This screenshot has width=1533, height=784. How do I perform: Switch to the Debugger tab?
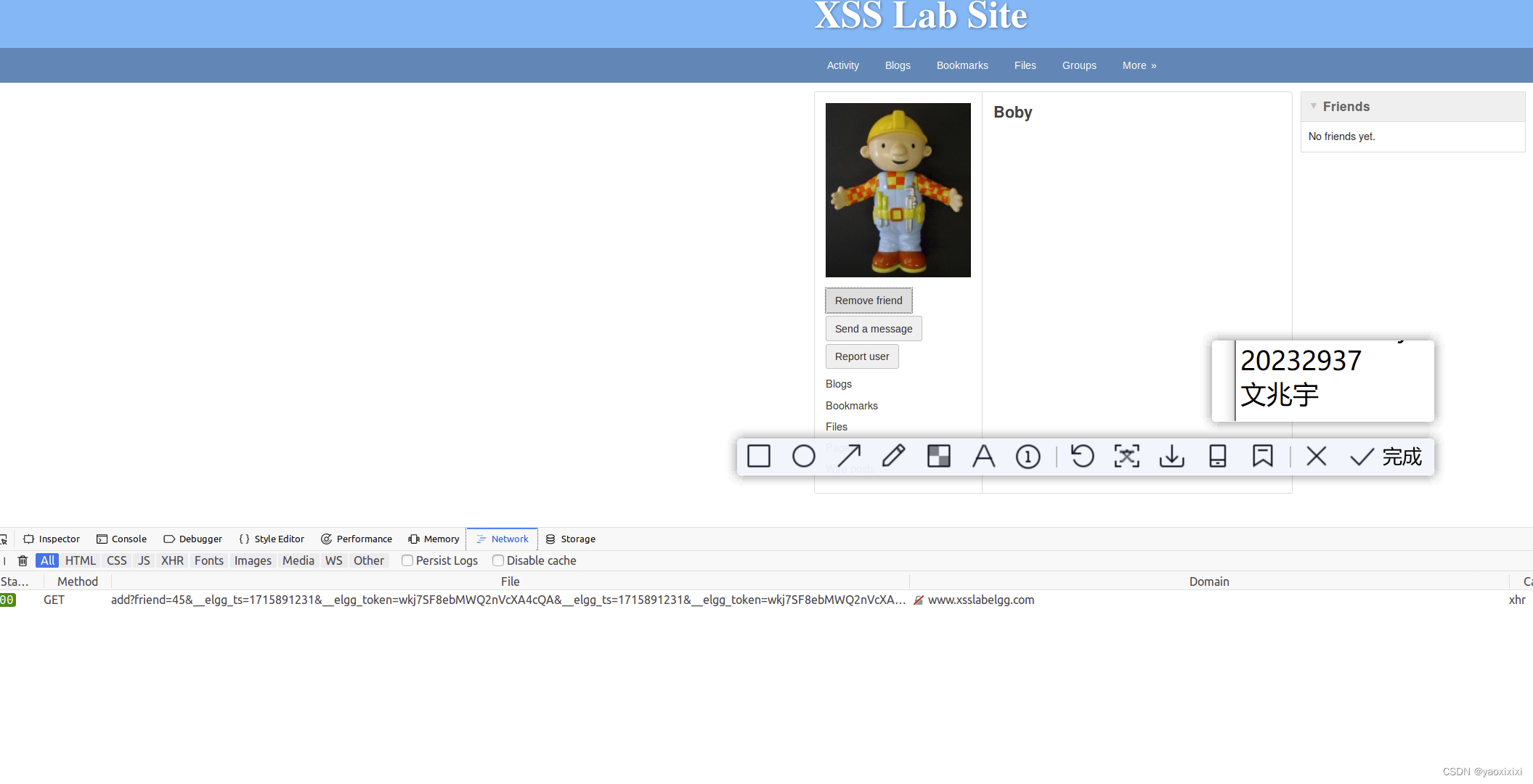pos(193,539)
